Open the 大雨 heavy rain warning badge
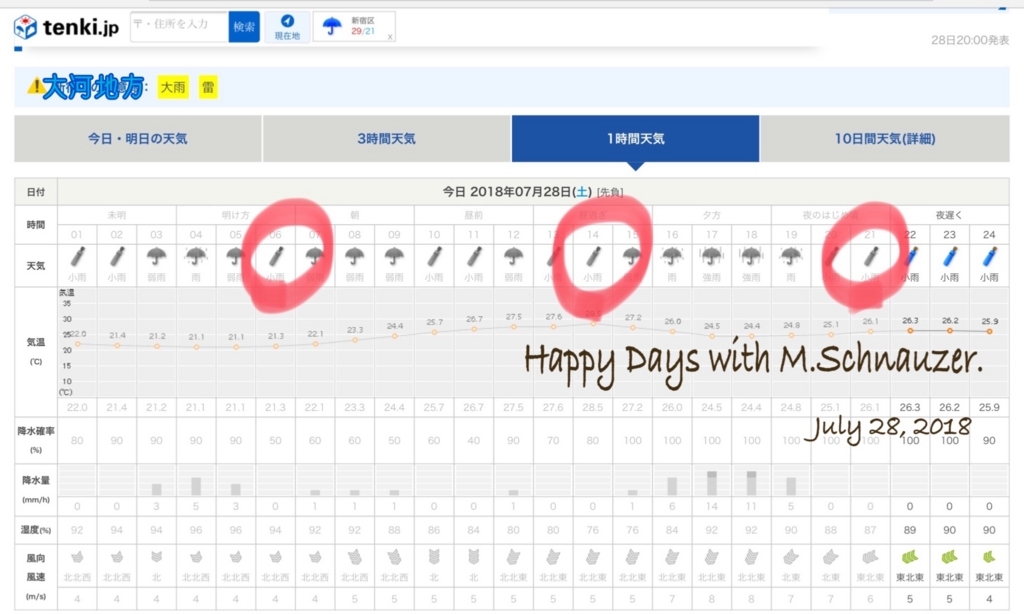This screenshot has width=1024, height=614. [x=173, y=87]
